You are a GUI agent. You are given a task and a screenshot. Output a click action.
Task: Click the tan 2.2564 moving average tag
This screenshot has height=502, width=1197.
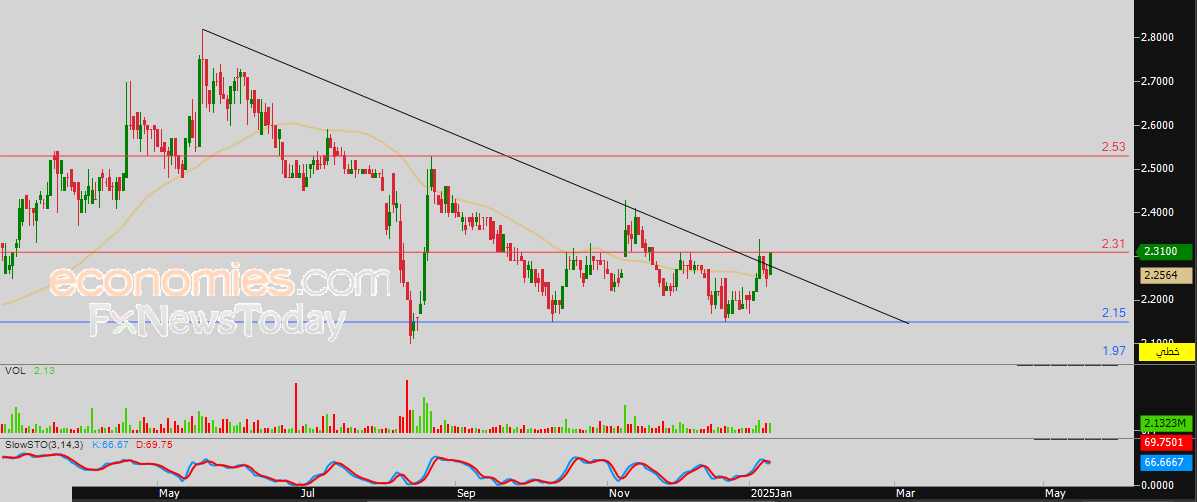(1165, 275)
